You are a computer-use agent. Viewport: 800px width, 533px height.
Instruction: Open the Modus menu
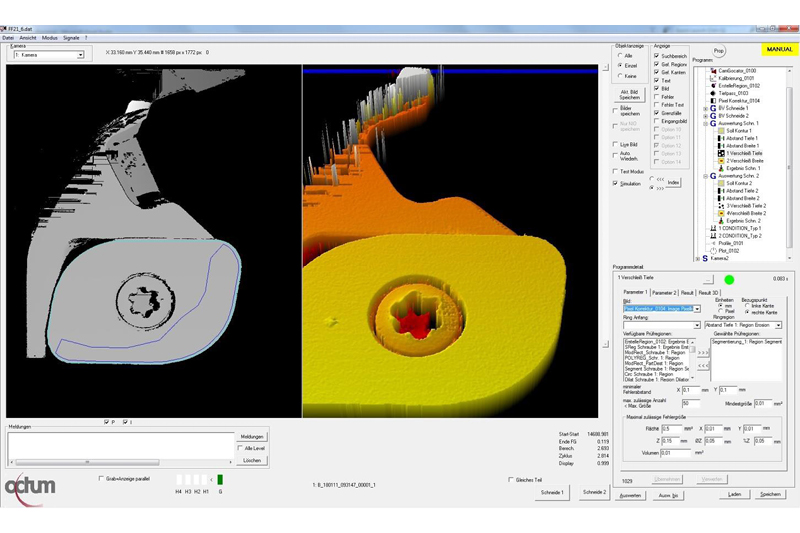point(50,37)
